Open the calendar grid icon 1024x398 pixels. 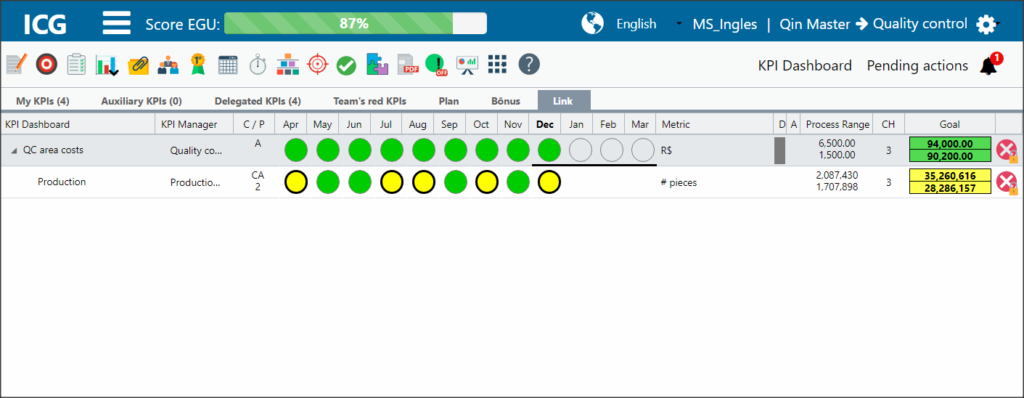click(228, 64)
